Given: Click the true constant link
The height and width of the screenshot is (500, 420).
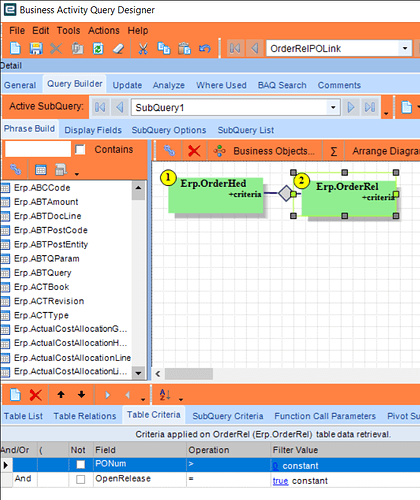Looking at the screenshot, I should [280, 481].
